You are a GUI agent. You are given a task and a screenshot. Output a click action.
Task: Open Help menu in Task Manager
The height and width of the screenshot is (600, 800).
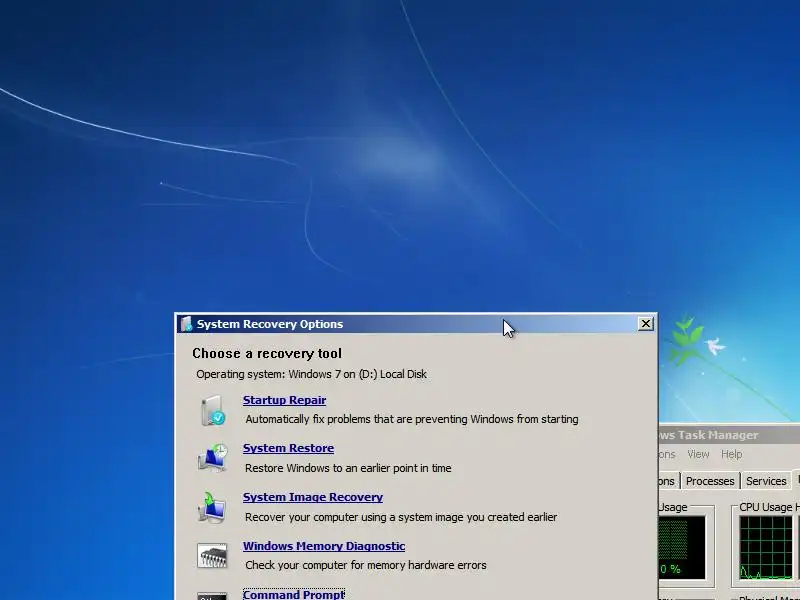(731, 454)
